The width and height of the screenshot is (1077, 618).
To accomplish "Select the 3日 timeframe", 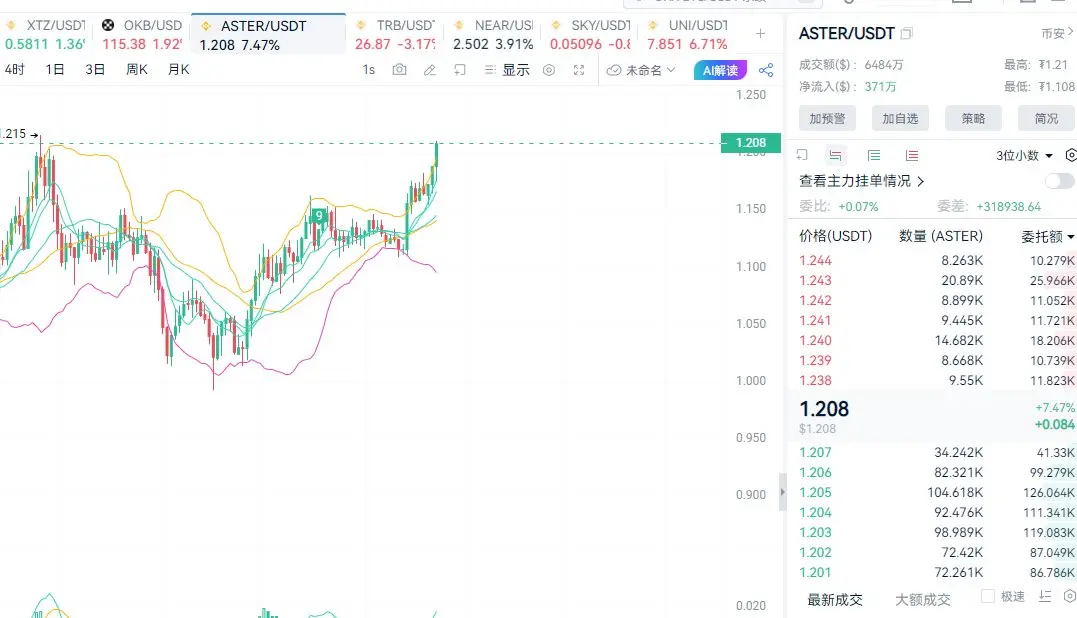I will (x=95, y=69).
